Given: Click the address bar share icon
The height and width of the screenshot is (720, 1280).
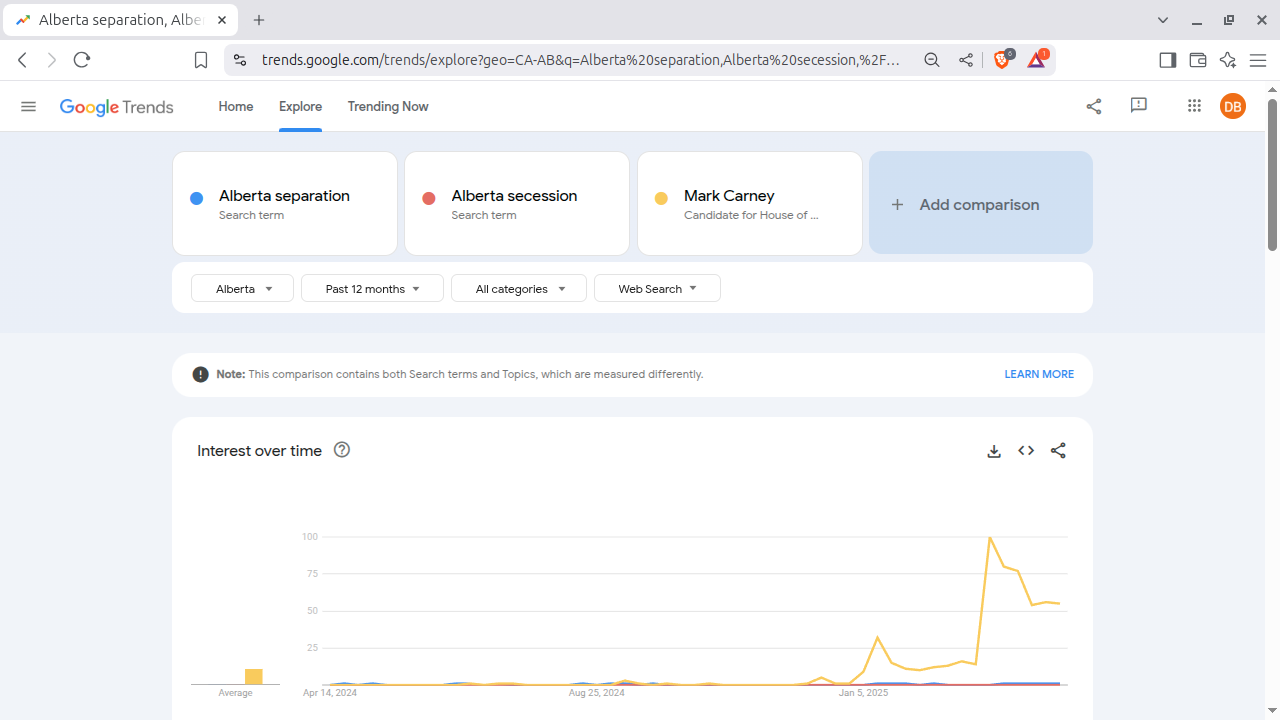Looking at the screenshot, I should 966,60.
